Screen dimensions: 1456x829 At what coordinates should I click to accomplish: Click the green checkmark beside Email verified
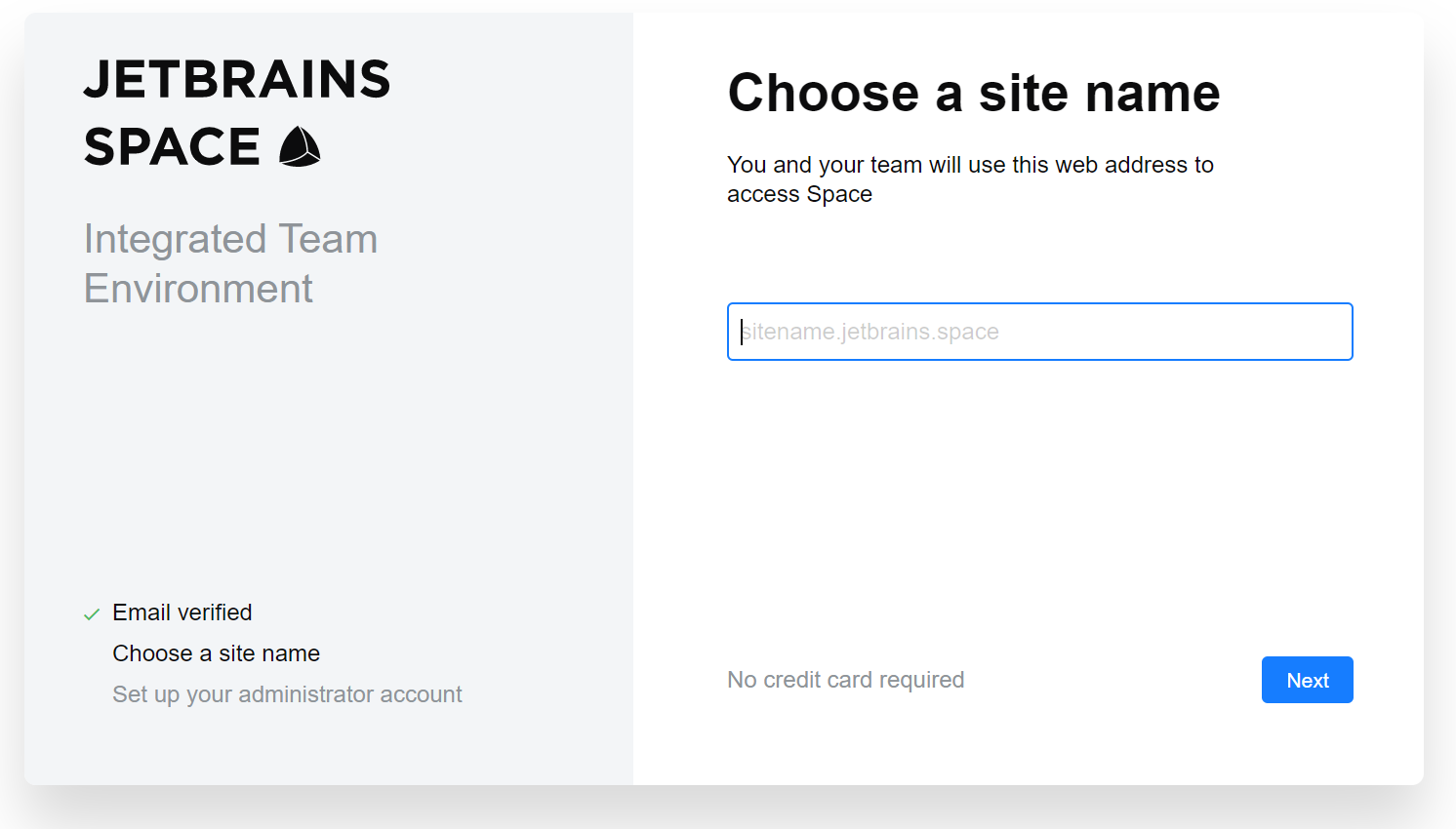(92, 614)
